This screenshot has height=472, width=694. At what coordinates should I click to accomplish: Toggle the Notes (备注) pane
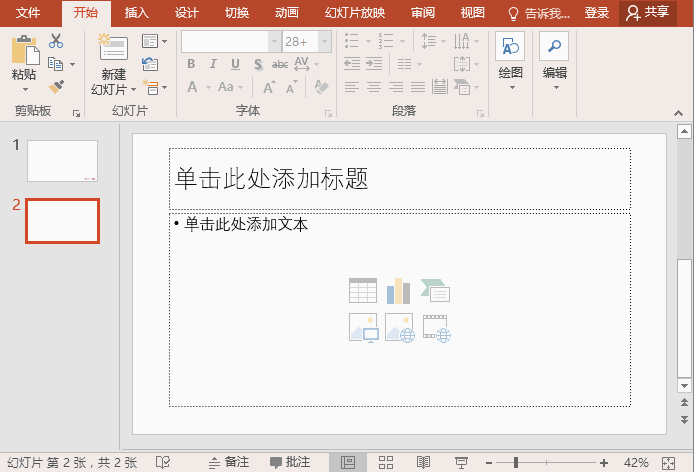click(229, 462)
